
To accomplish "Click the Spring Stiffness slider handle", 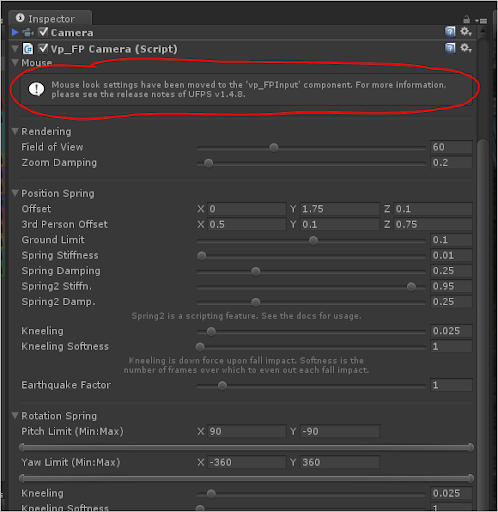I will (x=201, y=256).
